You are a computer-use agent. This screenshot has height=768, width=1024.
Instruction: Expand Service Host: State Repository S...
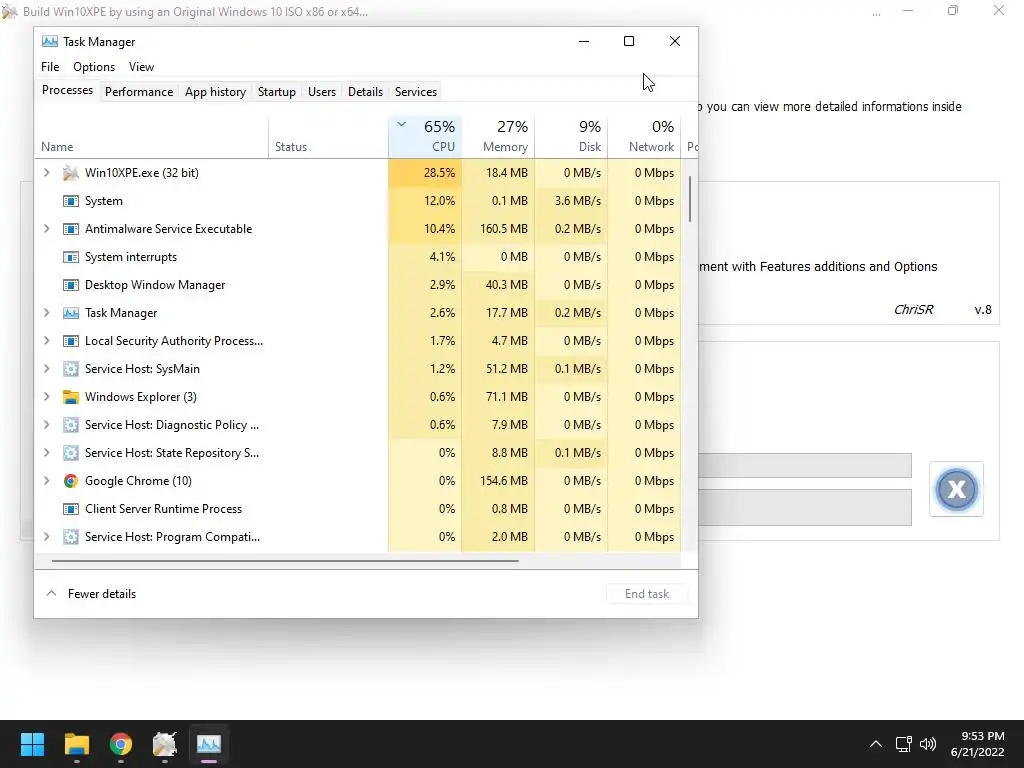point(46,453)
